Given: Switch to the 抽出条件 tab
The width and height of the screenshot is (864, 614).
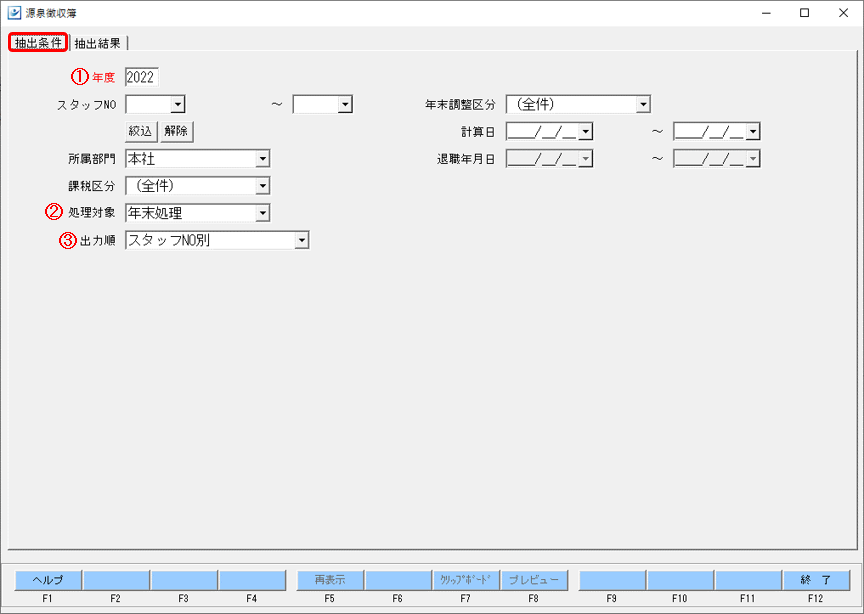Looking at the screenshot, I should (x=38, y=42).
